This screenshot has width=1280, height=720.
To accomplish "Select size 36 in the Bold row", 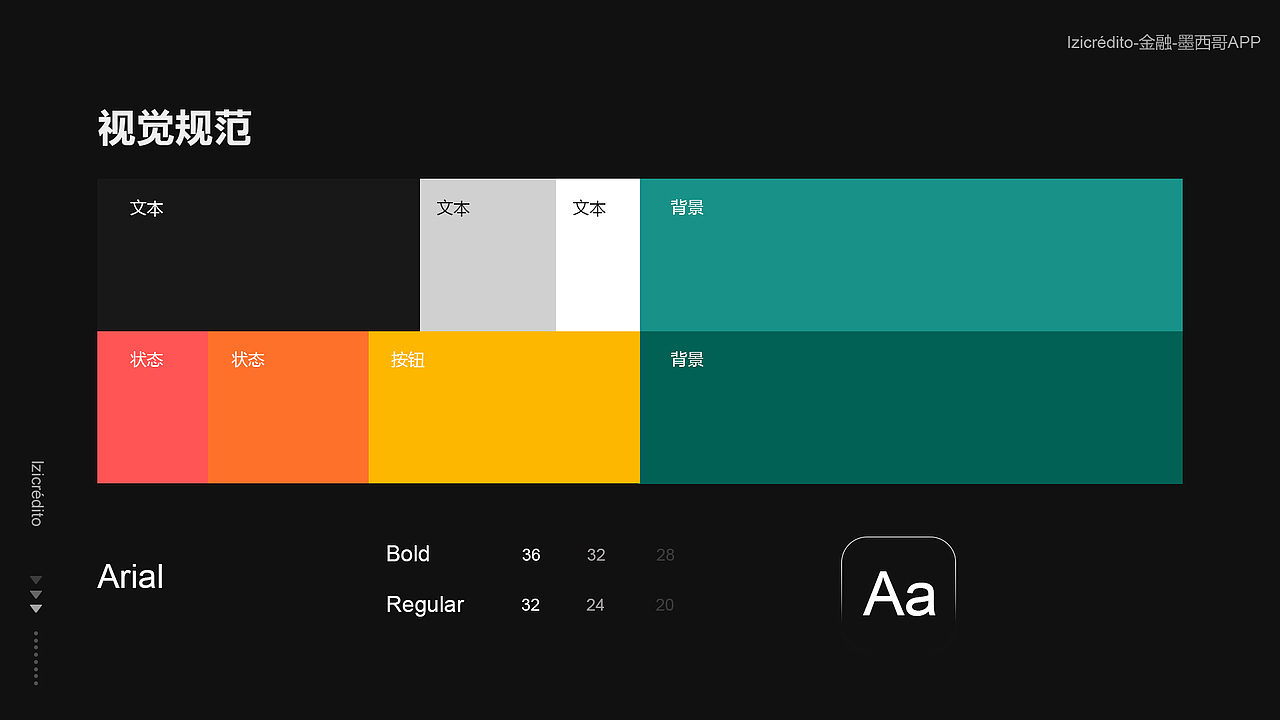I will 531,555.
